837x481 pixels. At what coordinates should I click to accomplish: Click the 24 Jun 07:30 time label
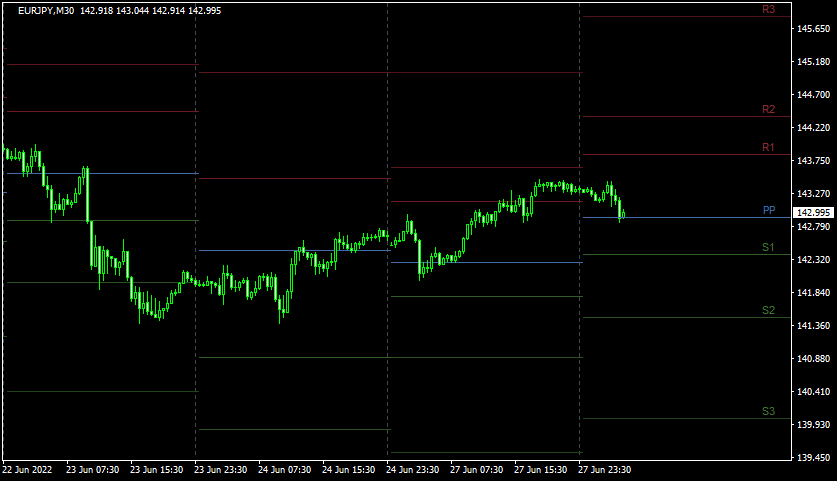[285, 470]
